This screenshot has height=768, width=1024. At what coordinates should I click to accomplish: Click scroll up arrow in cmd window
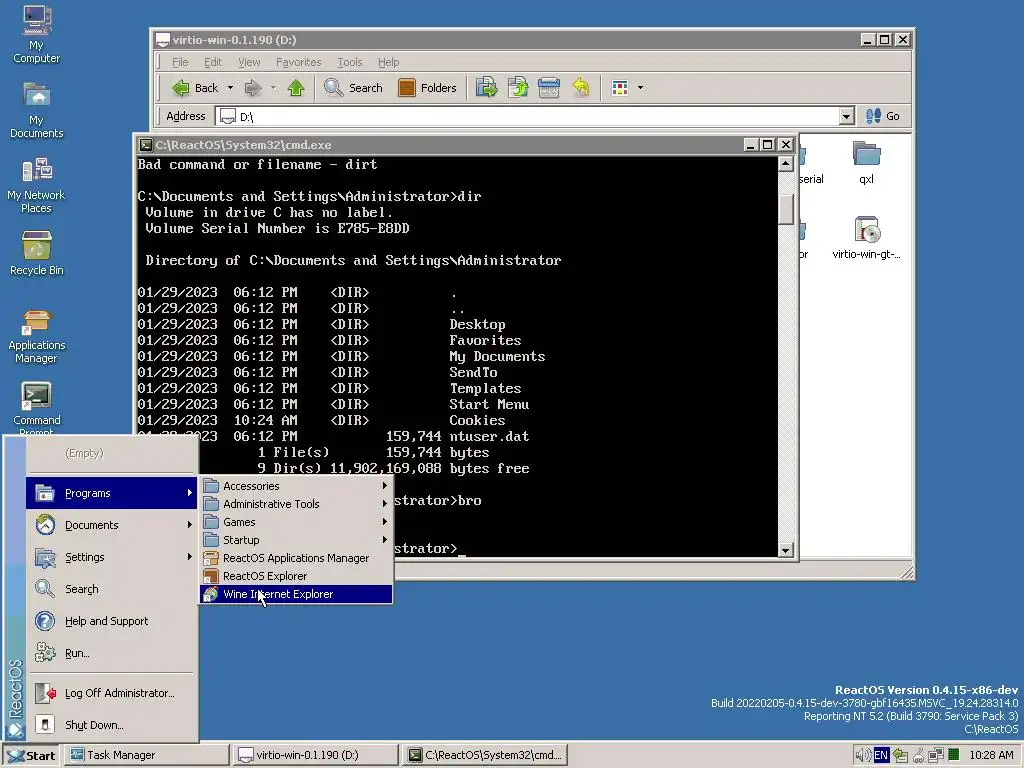[786, 164]
